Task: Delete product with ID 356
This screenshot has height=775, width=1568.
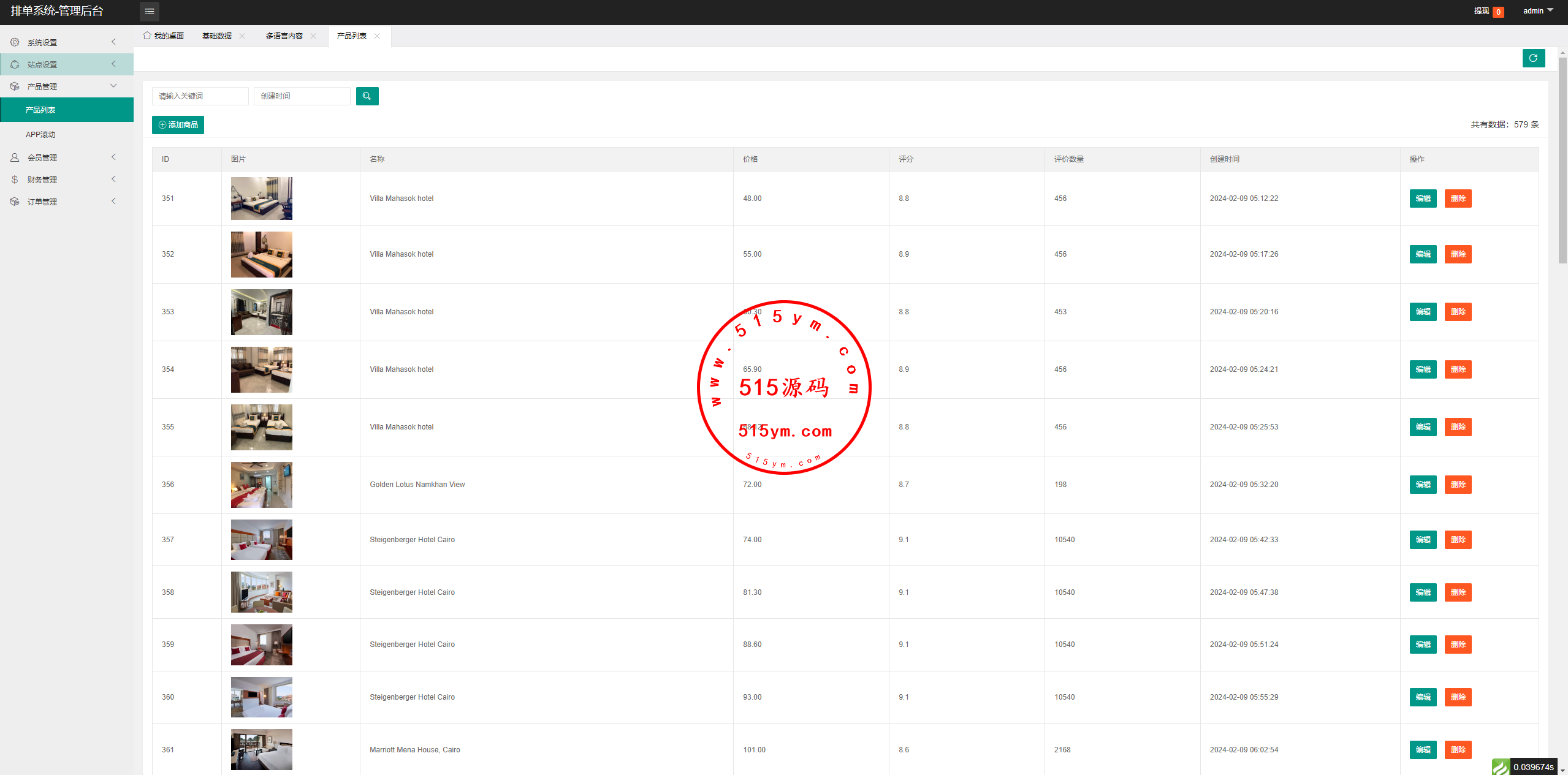Action: (1457, 485)
